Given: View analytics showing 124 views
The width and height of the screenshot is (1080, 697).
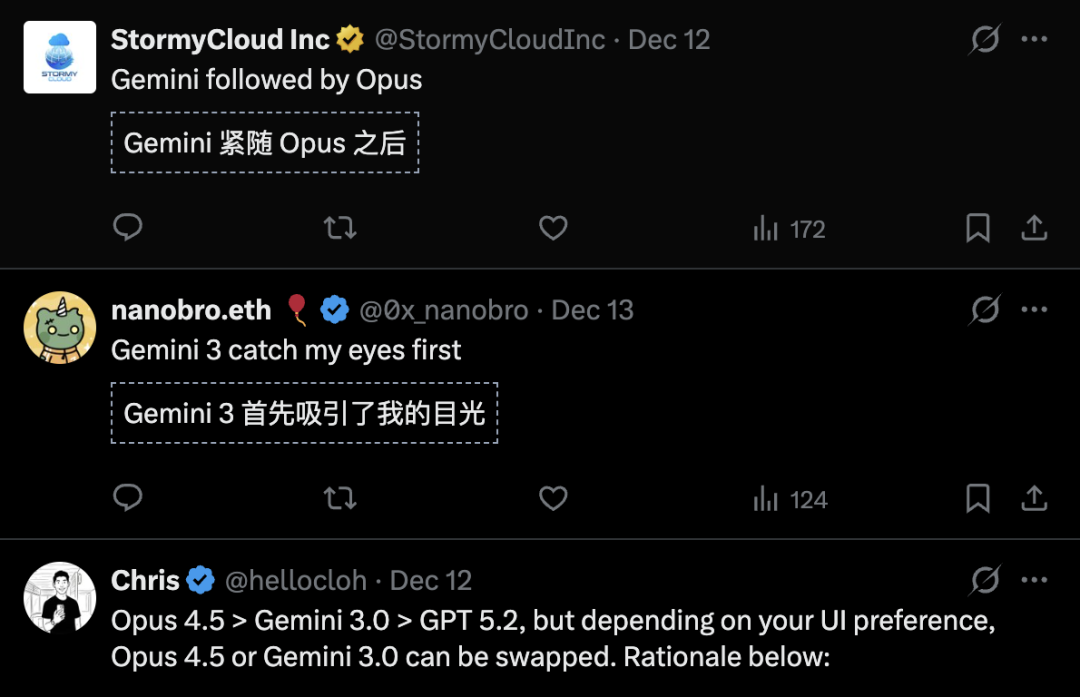Looking at the screenshot, I should pyautogui.click(x=790, y=499).
